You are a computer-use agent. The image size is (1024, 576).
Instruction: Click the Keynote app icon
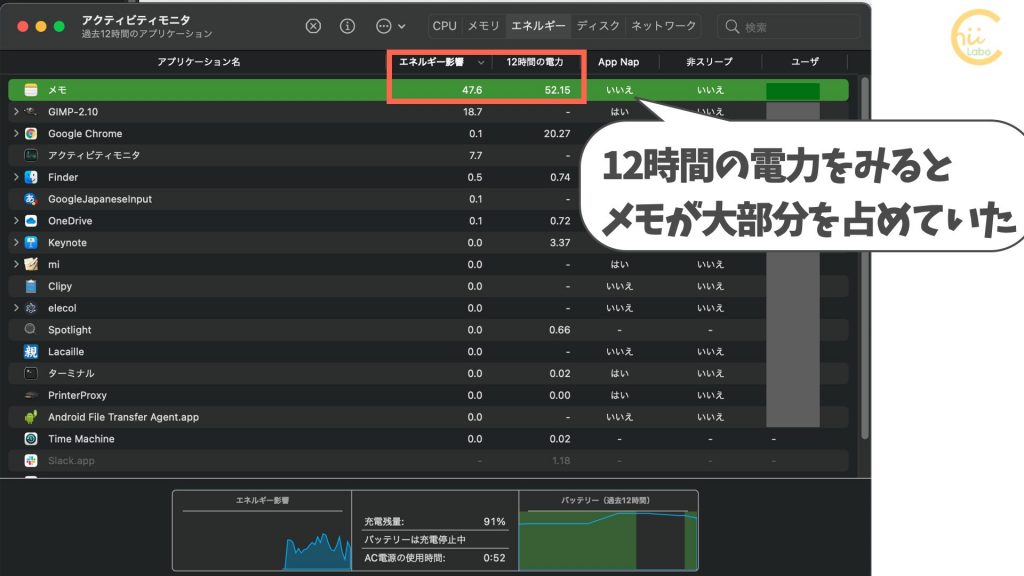click(x=31, y=242)
